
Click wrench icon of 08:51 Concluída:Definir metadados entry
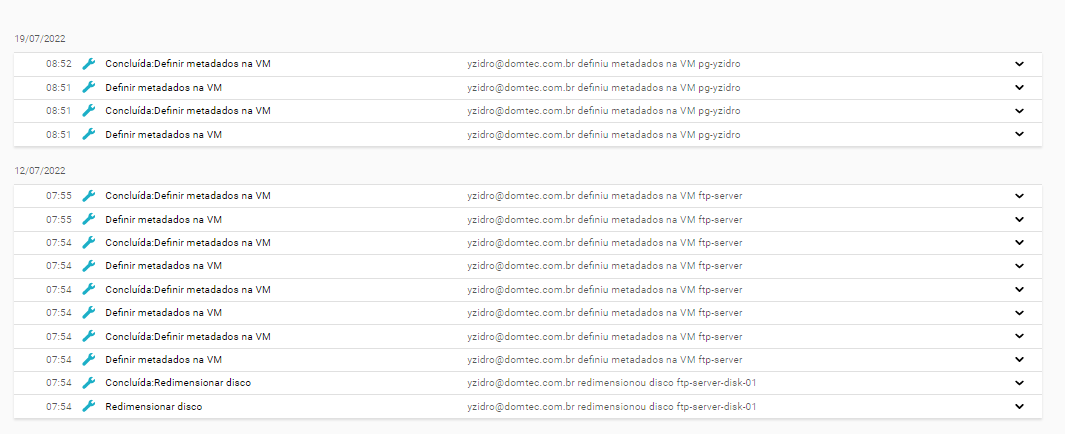pyautogui.click(x=88, y=111)
